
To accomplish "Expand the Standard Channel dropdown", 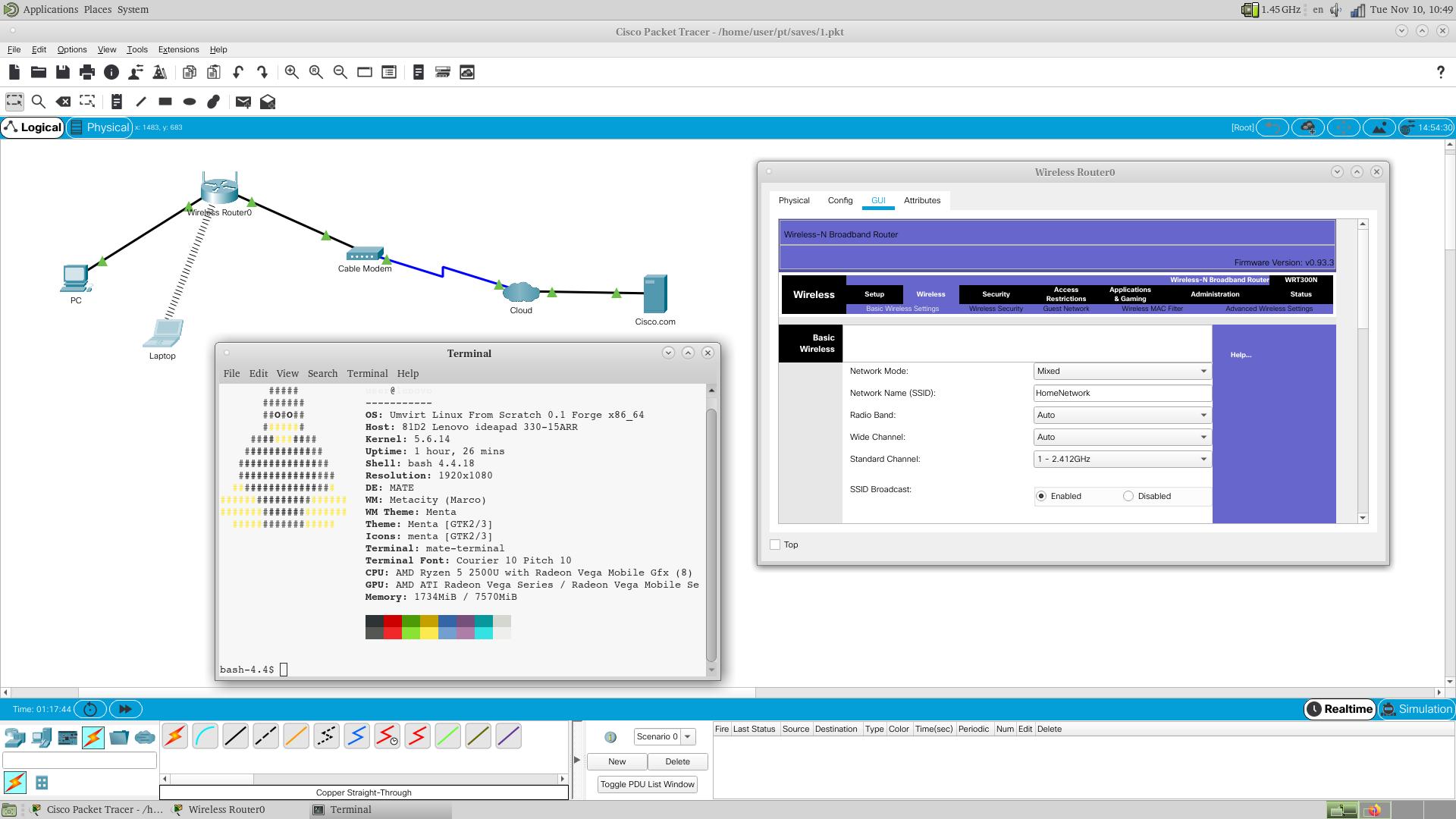I will click(x=1122, y=459).
